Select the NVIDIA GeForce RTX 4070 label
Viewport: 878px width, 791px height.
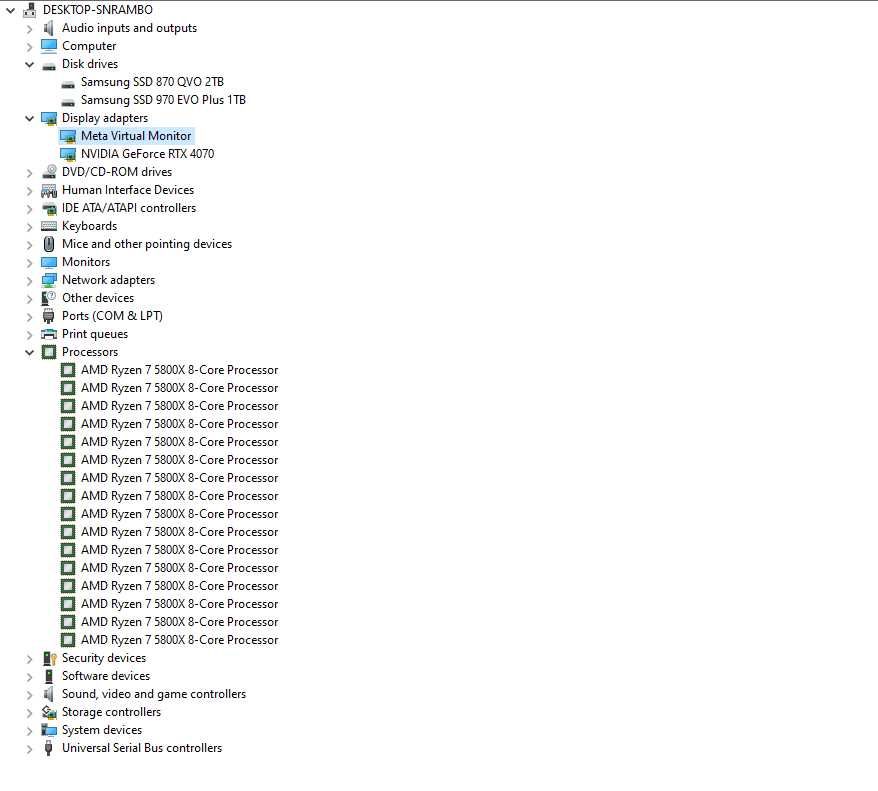click(148, 154)
